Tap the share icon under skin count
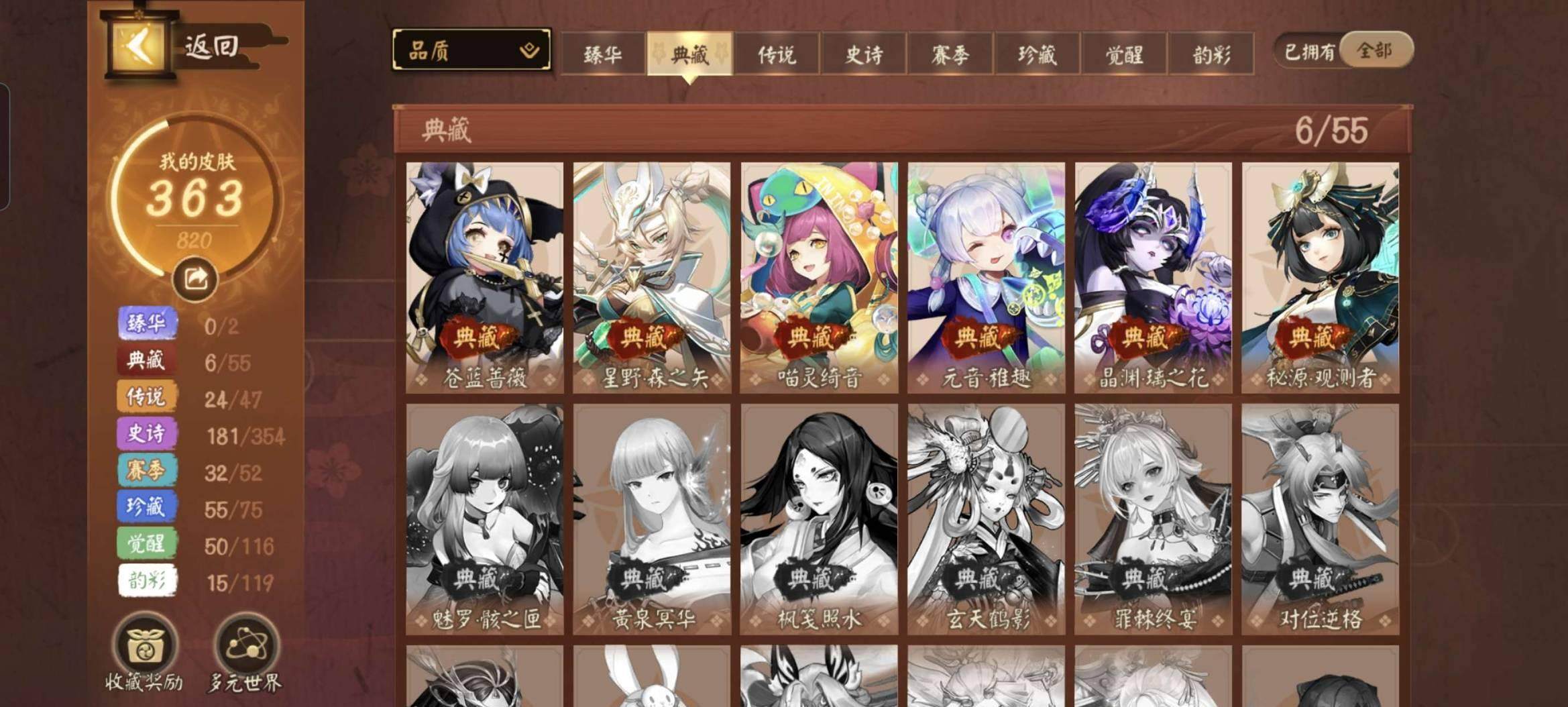Screen dimensions: 1568x707 tap(195, 278)
